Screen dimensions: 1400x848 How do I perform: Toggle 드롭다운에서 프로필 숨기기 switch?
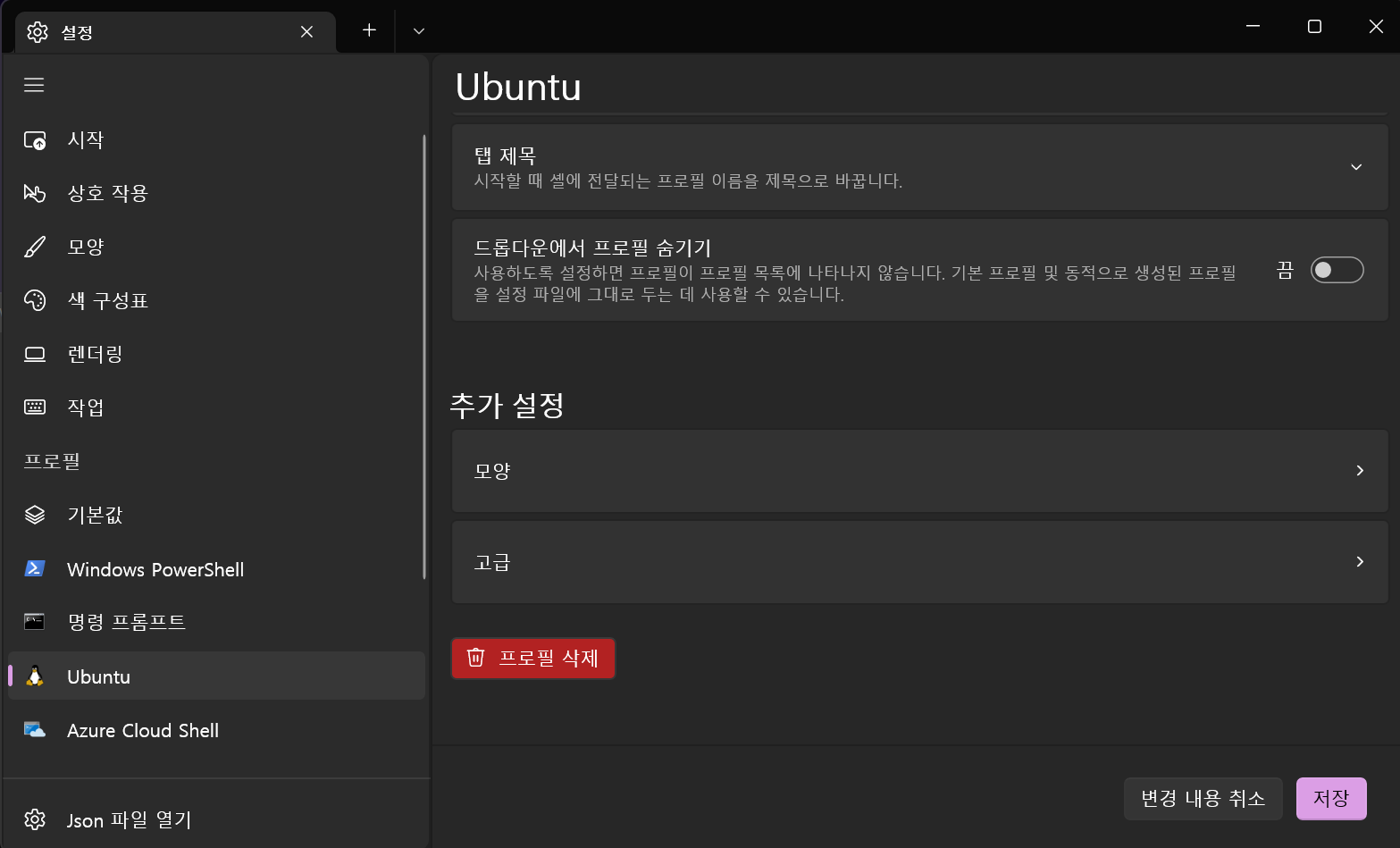(x=1337, y=270)
